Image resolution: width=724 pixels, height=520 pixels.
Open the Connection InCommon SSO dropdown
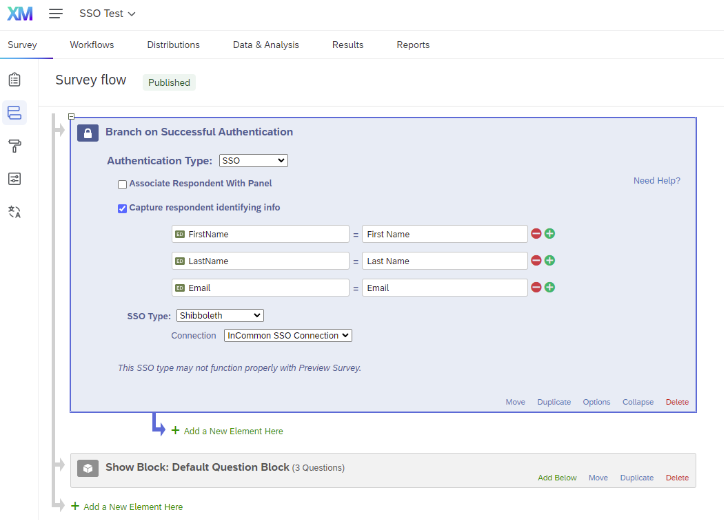(x=288, y=336)
